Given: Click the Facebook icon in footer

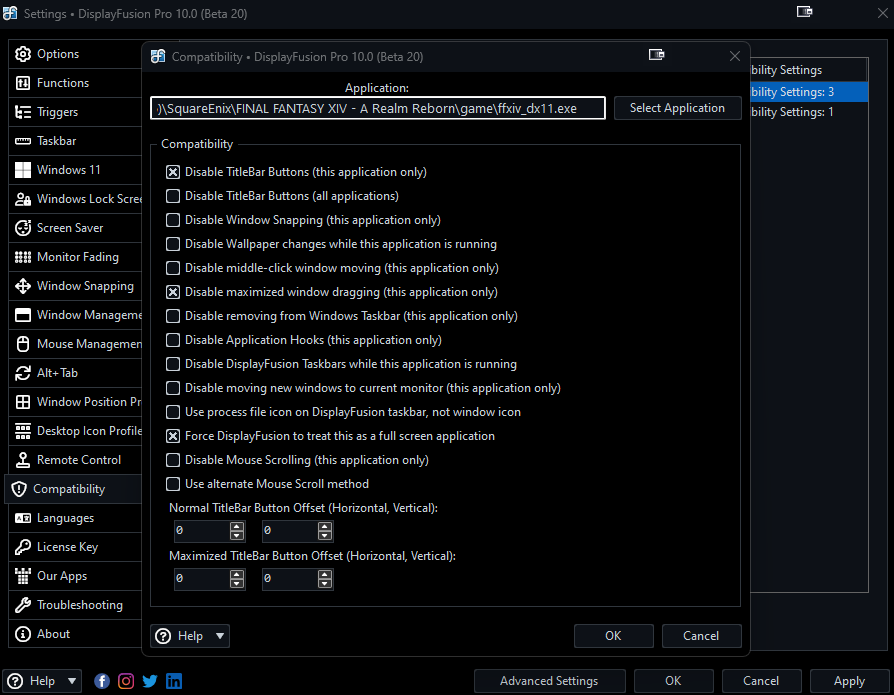Looking at the screenshot, I should [102, 681].
